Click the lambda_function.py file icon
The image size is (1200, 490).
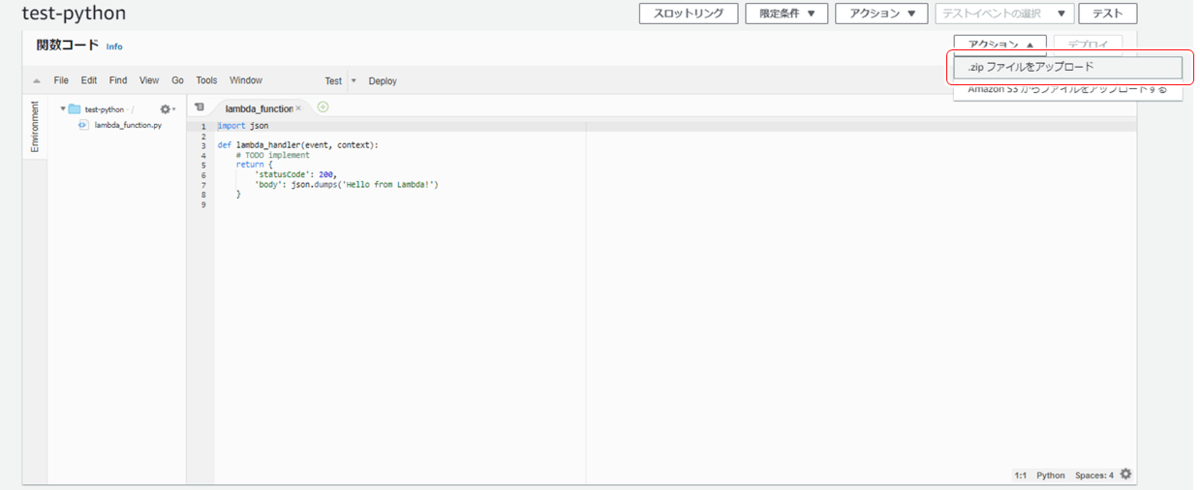coord(83,125)
